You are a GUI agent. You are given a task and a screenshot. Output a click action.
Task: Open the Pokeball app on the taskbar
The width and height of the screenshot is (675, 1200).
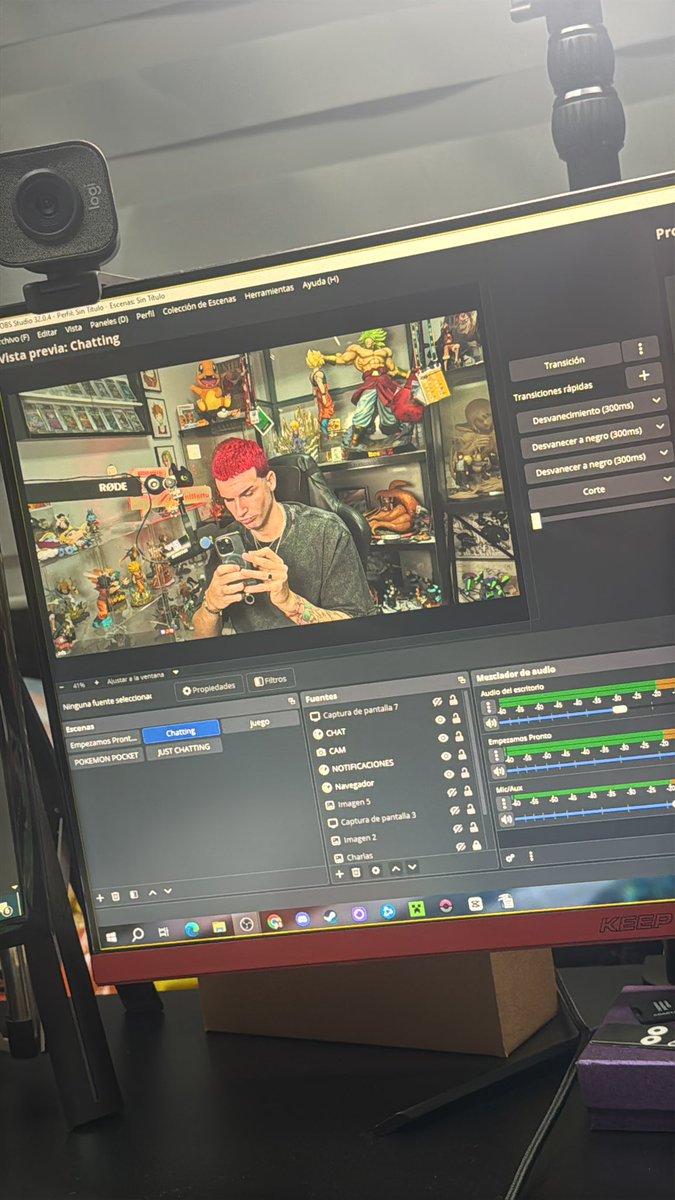(x=446, y=905)
